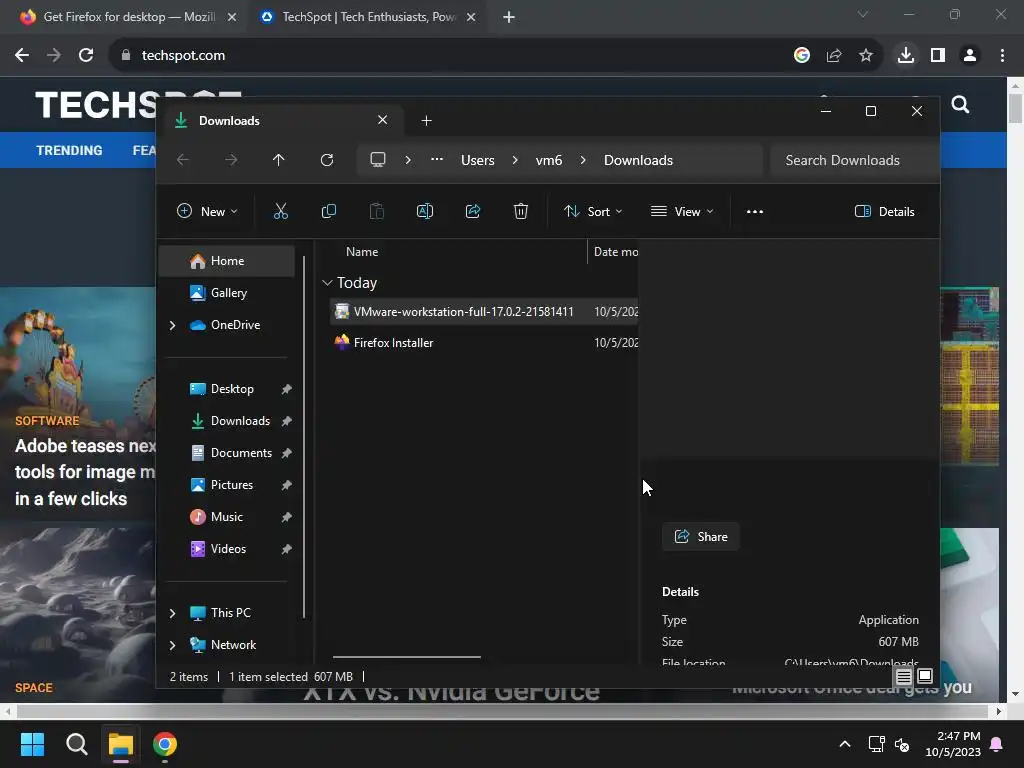Click the taskbar Search icon
This screenshot has width=1024, height=768.
click(76, 744)
